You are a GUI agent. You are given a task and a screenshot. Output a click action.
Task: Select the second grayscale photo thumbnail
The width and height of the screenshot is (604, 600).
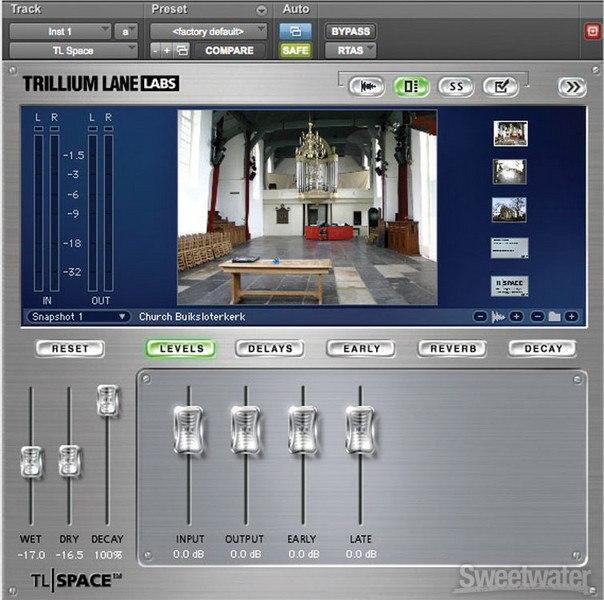(510, 171)
